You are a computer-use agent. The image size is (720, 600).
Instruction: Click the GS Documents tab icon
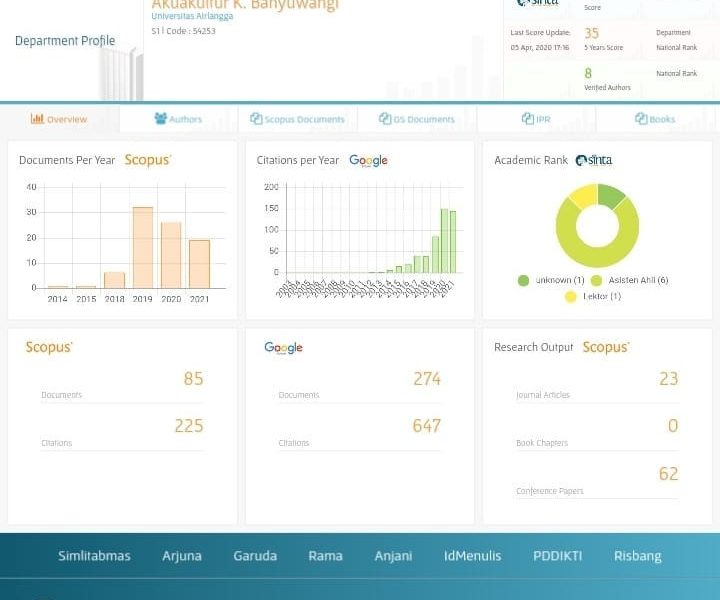pyautogui.click(x=385, y=119)
